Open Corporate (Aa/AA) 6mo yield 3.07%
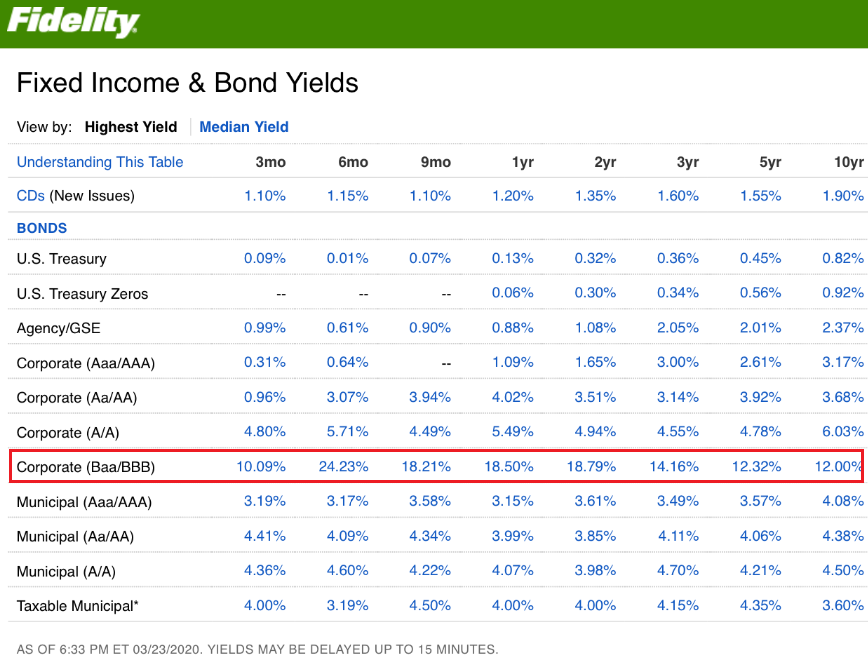 pos(348,398)
